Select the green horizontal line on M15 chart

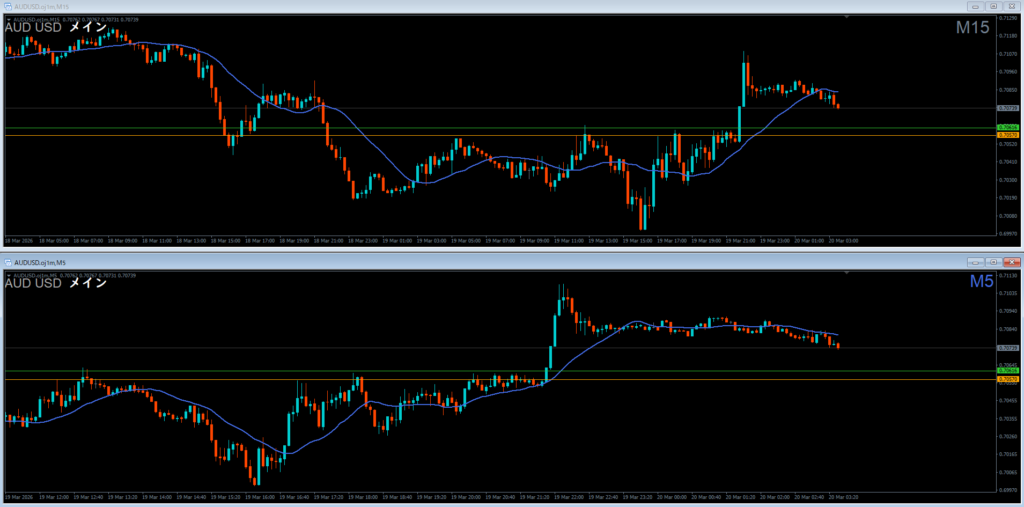tap(500, 127)
